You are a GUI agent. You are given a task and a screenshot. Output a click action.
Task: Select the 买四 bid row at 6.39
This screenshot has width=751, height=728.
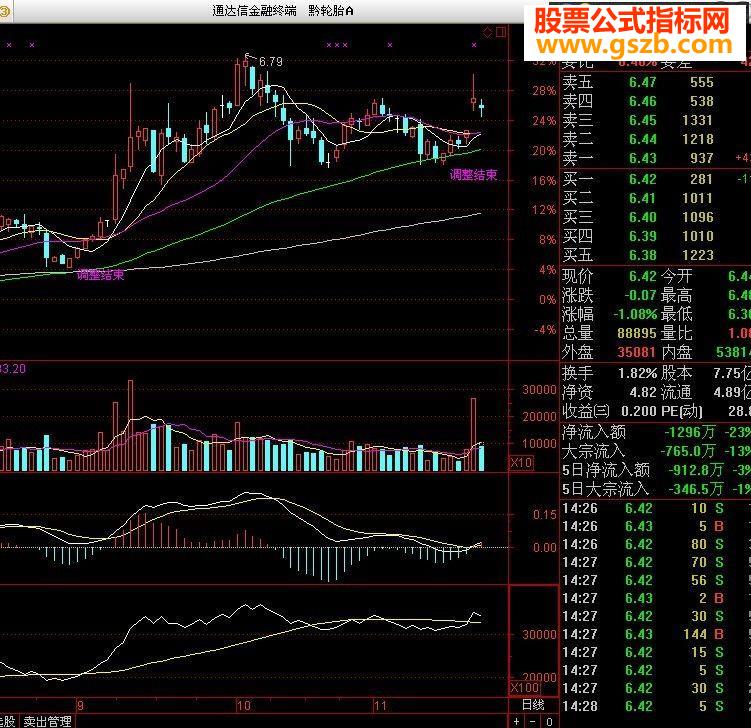[655, 236]
